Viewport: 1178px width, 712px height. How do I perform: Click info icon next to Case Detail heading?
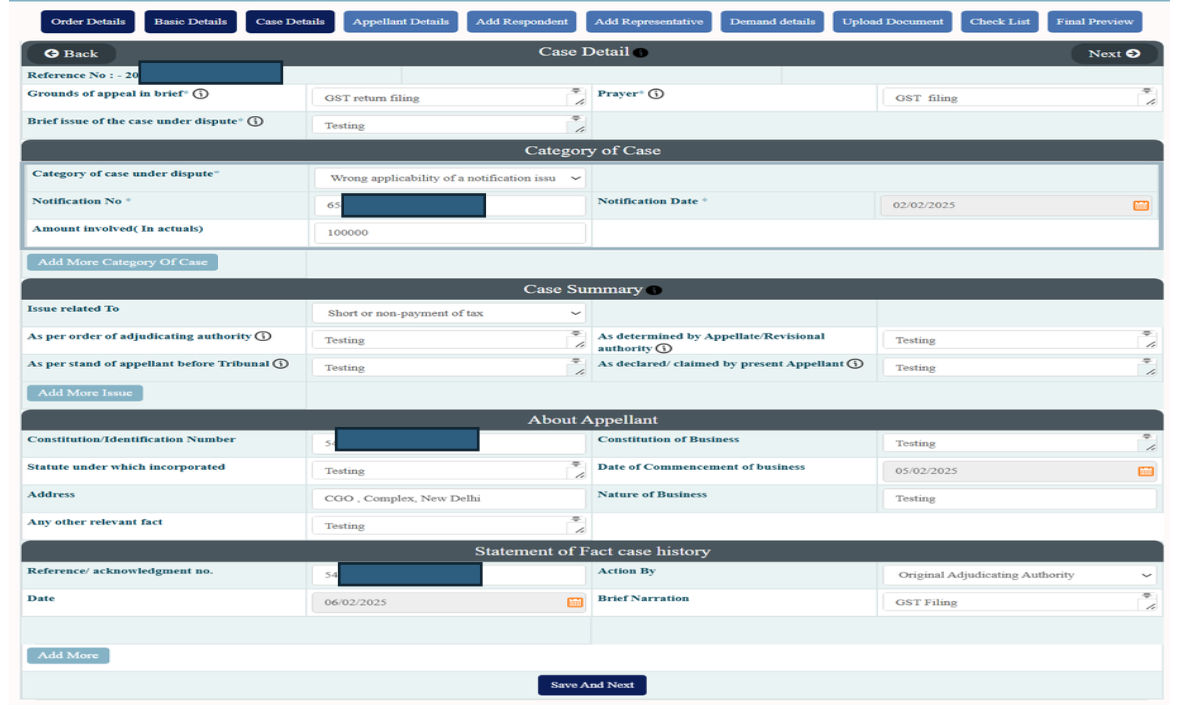(640, 53)
